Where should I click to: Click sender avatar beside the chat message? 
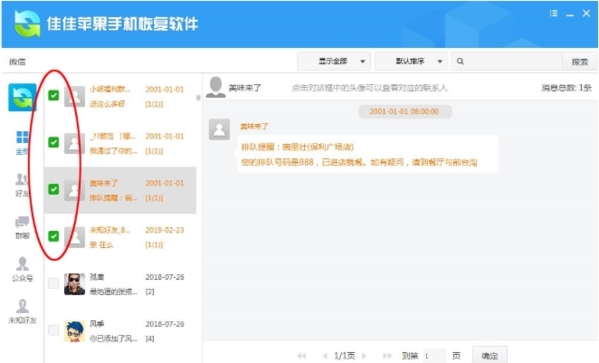pos(219,129)
